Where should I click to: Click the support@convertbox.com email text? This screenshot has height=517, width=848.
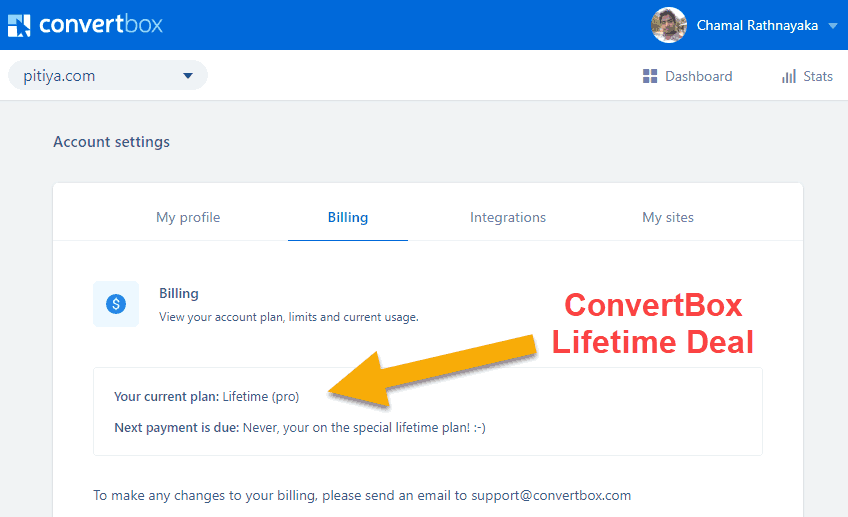551,495
